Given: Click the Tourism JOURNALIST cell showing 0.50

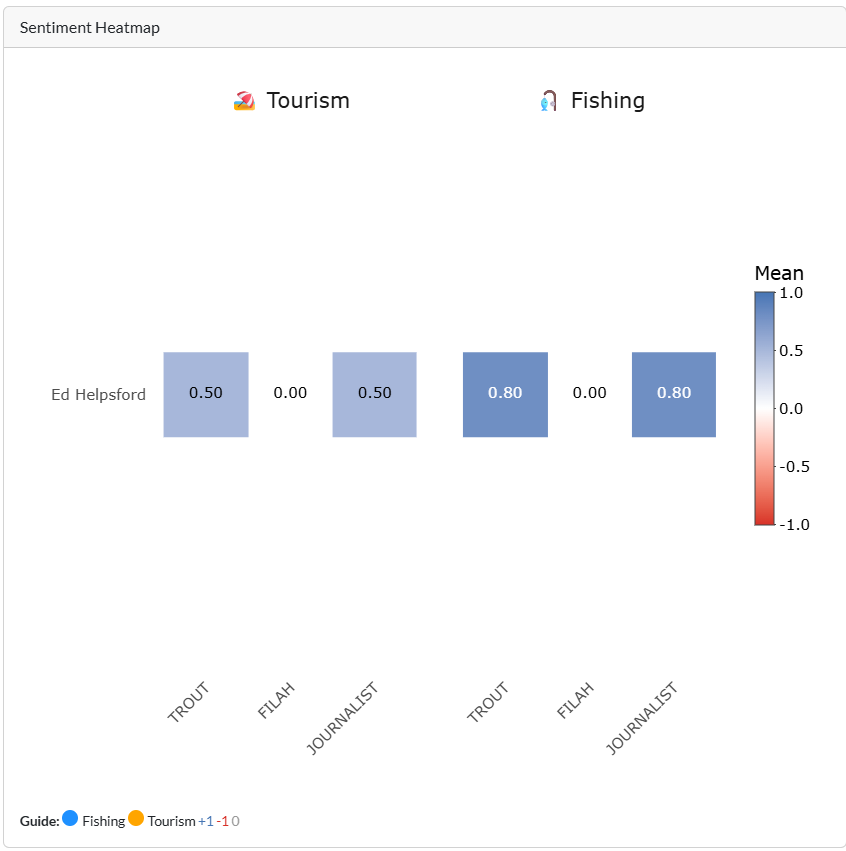Looking at the screenshot, I should [x=374, y=394].
